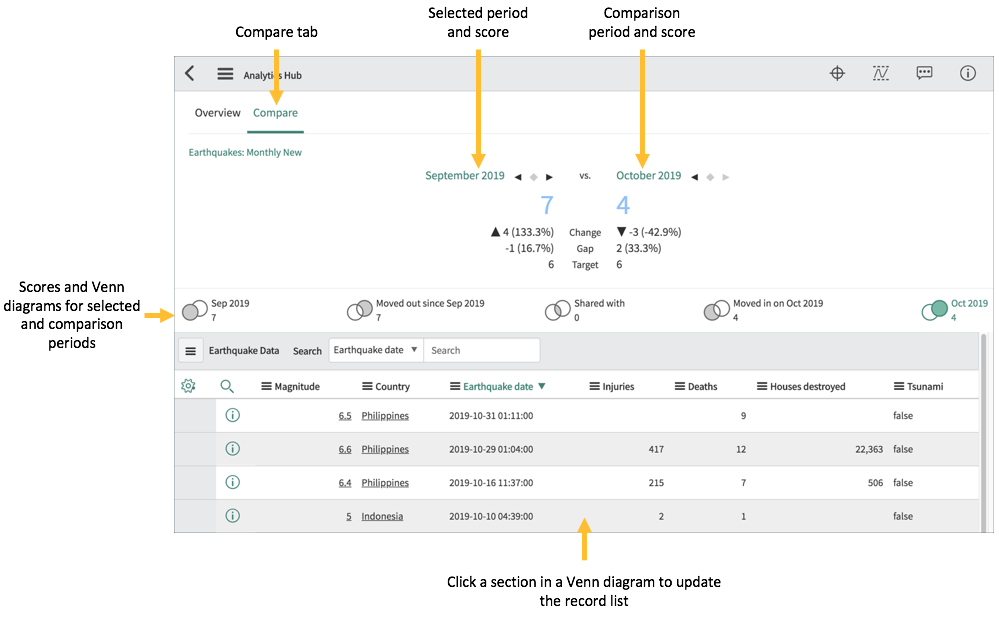The image size is (999, 617).
Task: Click the sparkline chart icon in the toolbar
Action: [x=880, y=72]
